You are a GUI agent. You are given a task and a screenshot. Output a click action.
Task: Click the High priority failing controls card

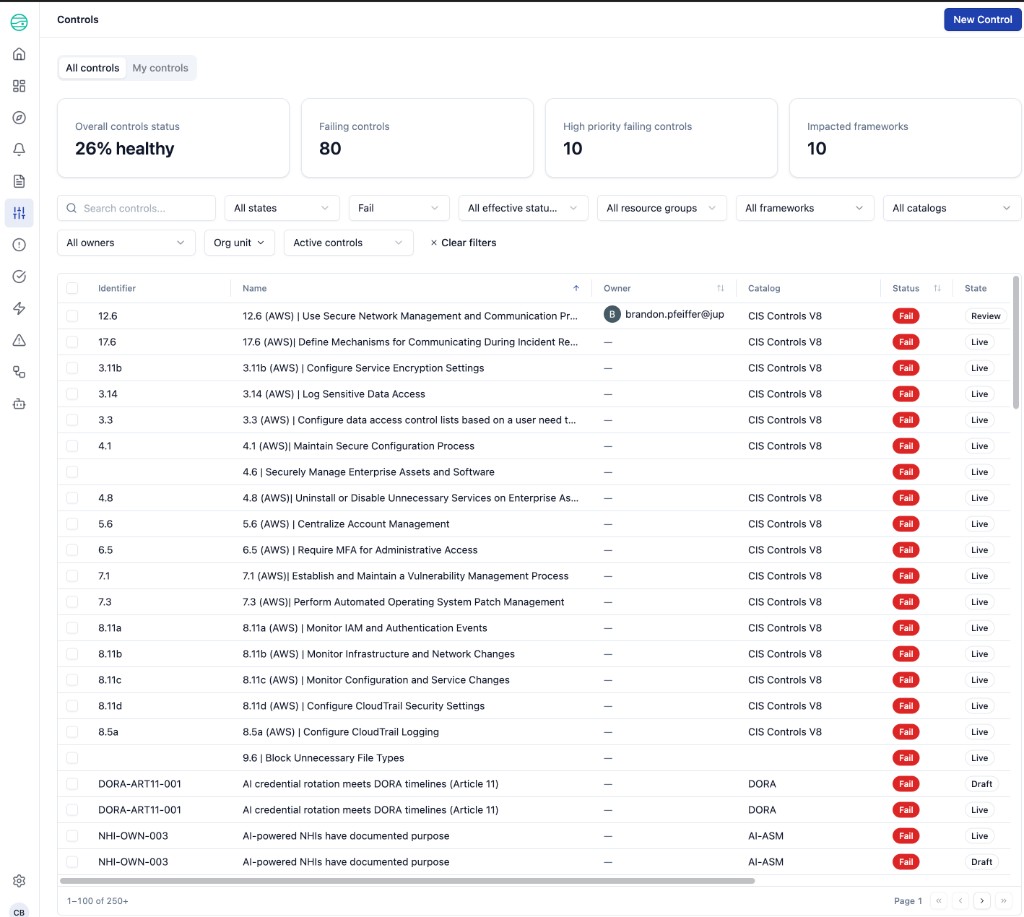pos(661,138)
